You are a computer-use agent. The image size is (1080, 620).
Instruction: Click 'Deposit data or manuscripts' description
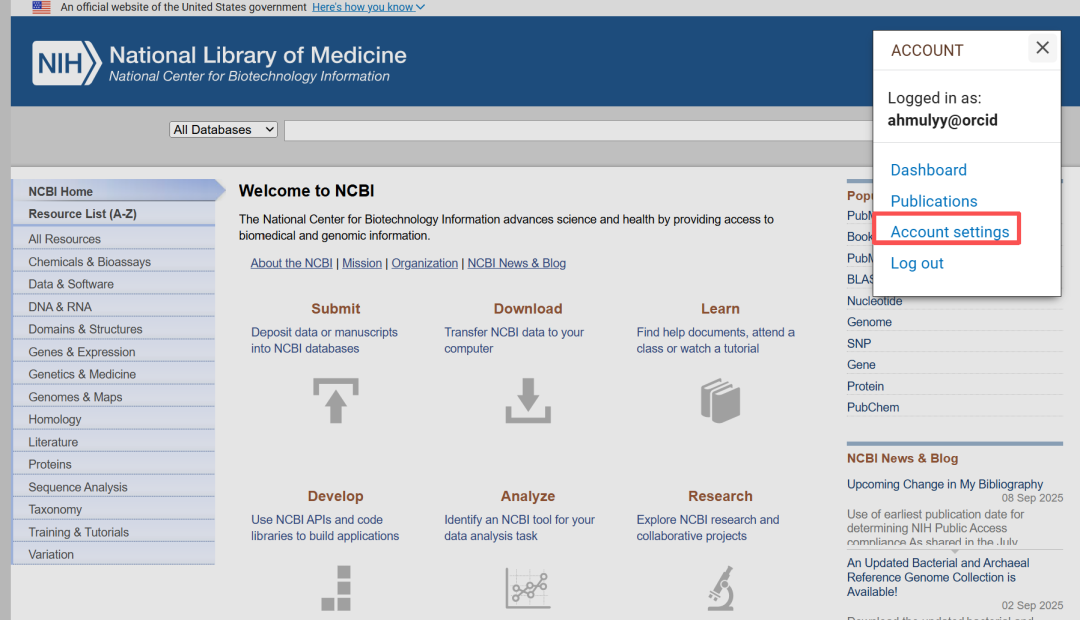[x=324, y=340]
